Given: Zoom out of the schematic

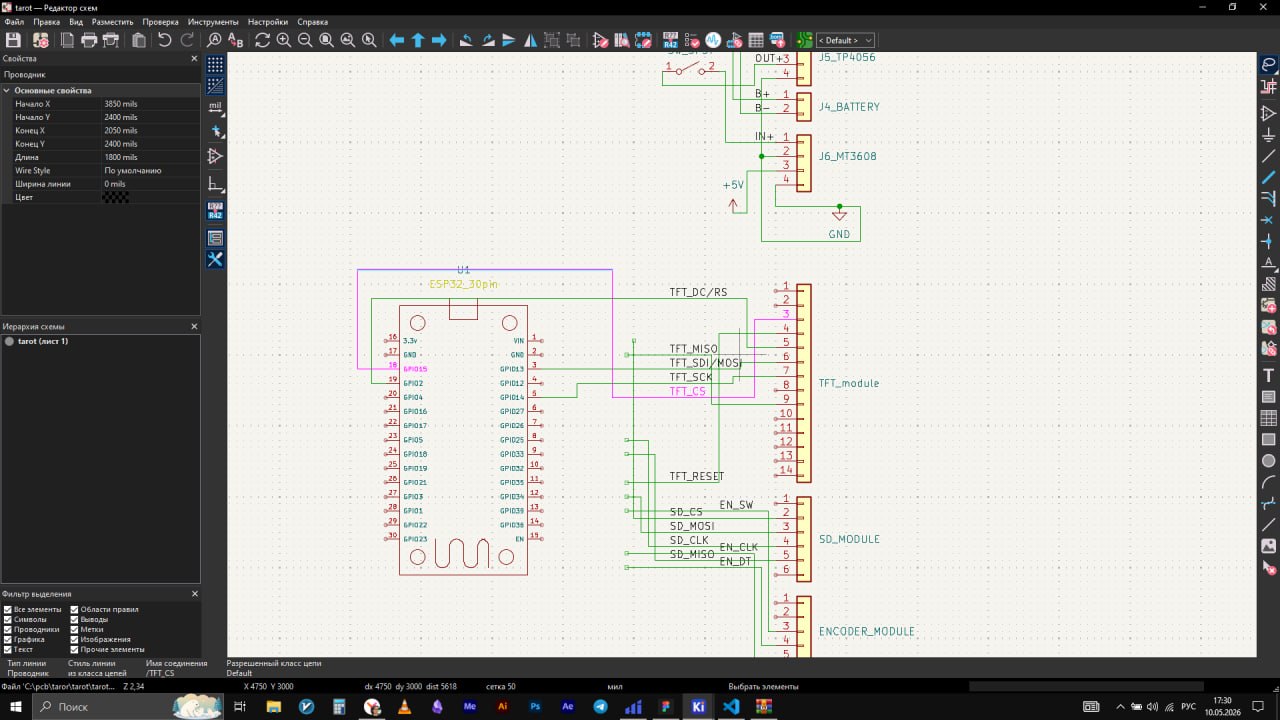Looking at the screenshot, I should coord(305,40).
